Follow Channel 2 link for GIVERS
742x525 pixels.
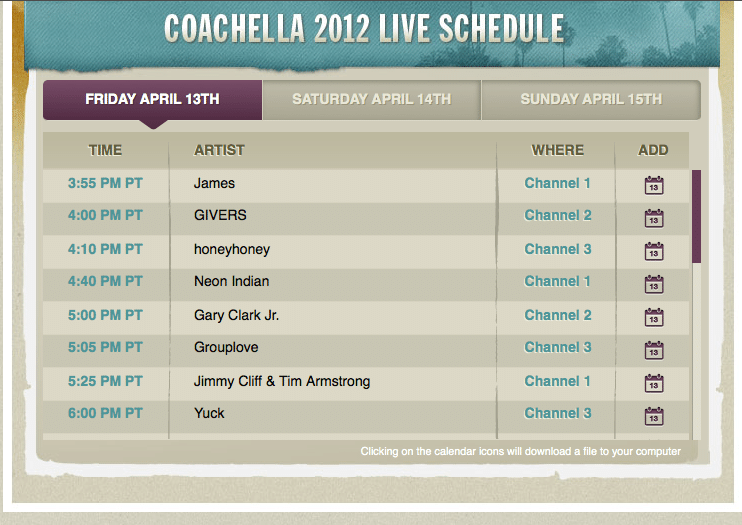557,215
